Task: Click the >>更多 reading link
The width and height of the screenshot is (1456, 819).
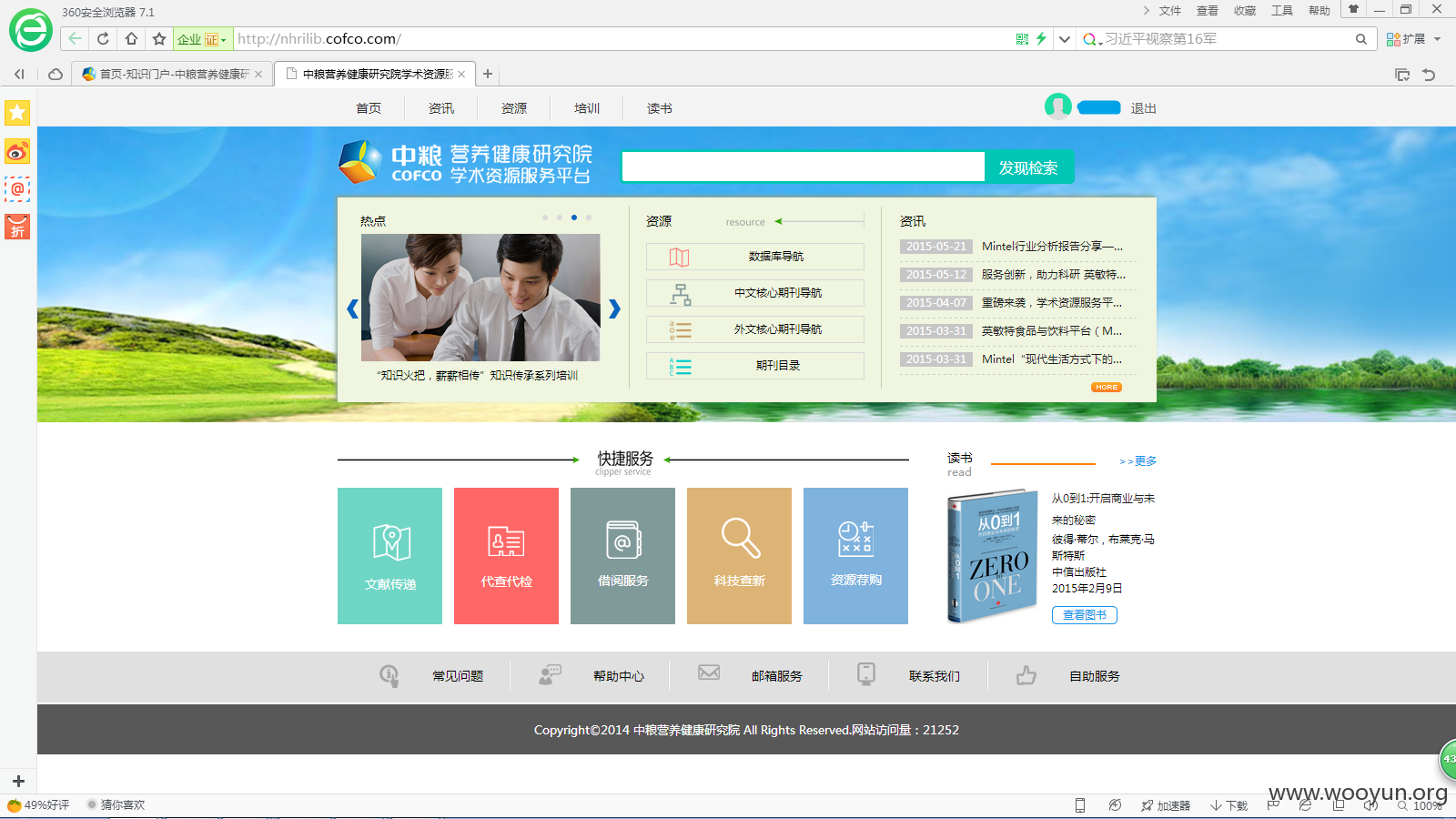Action: pos(1137,461)
